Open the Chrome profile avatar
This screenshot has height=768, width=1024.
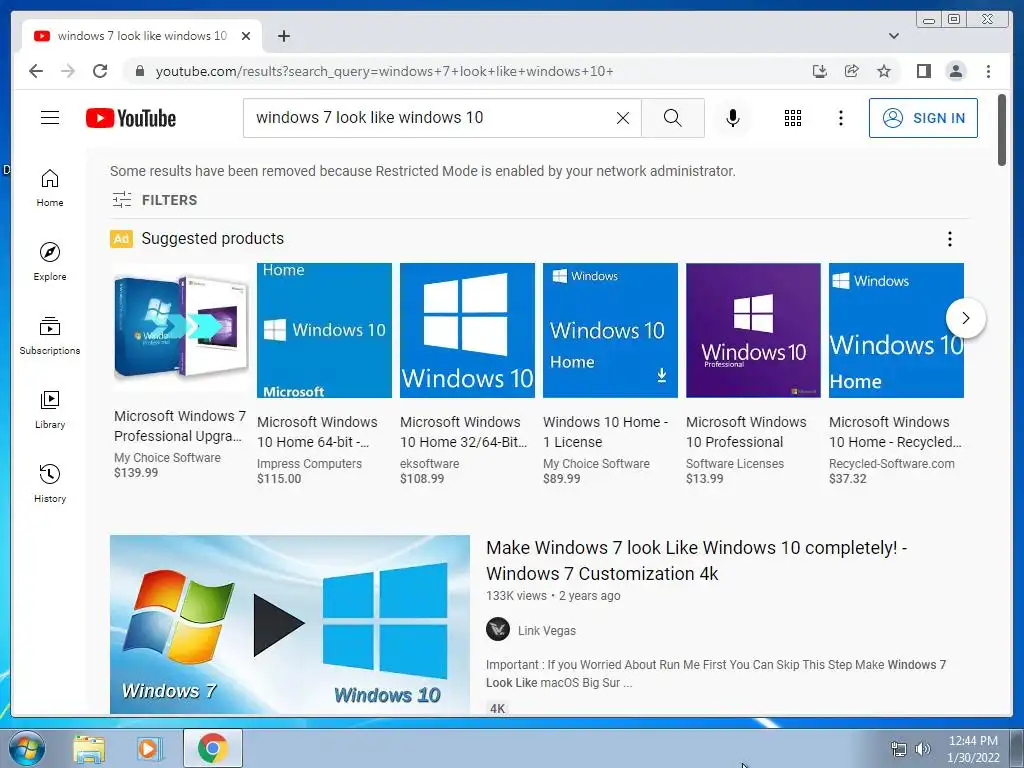pos(955,71)
